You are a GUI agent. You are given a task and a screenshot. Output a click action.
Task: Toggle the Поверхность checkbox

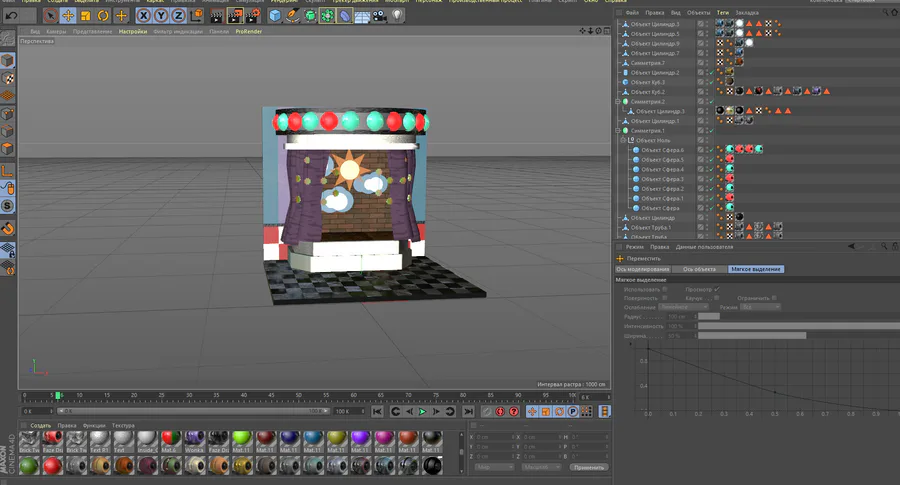[x=665, y=298]
